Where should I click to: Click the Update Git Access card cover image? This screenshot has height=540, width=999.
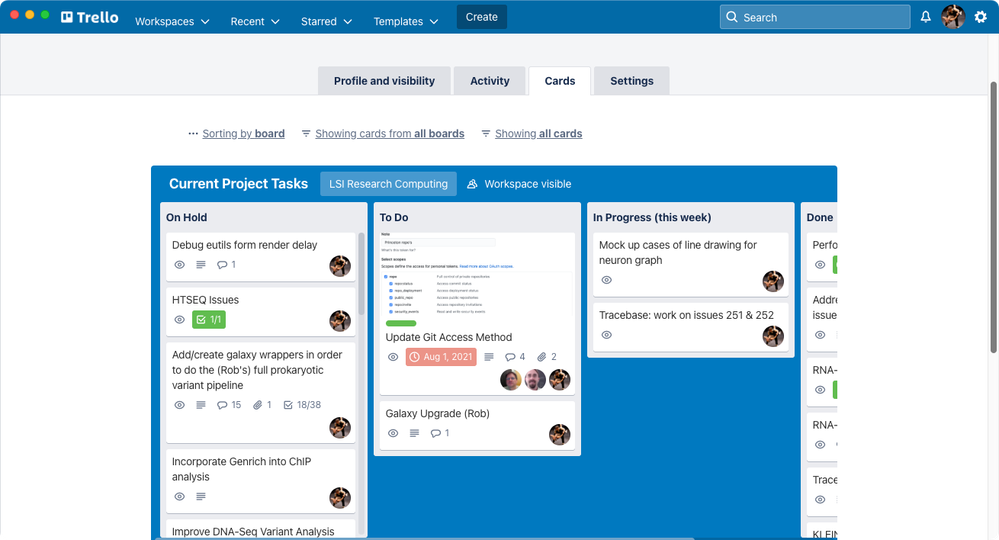[x=477, y=276]
